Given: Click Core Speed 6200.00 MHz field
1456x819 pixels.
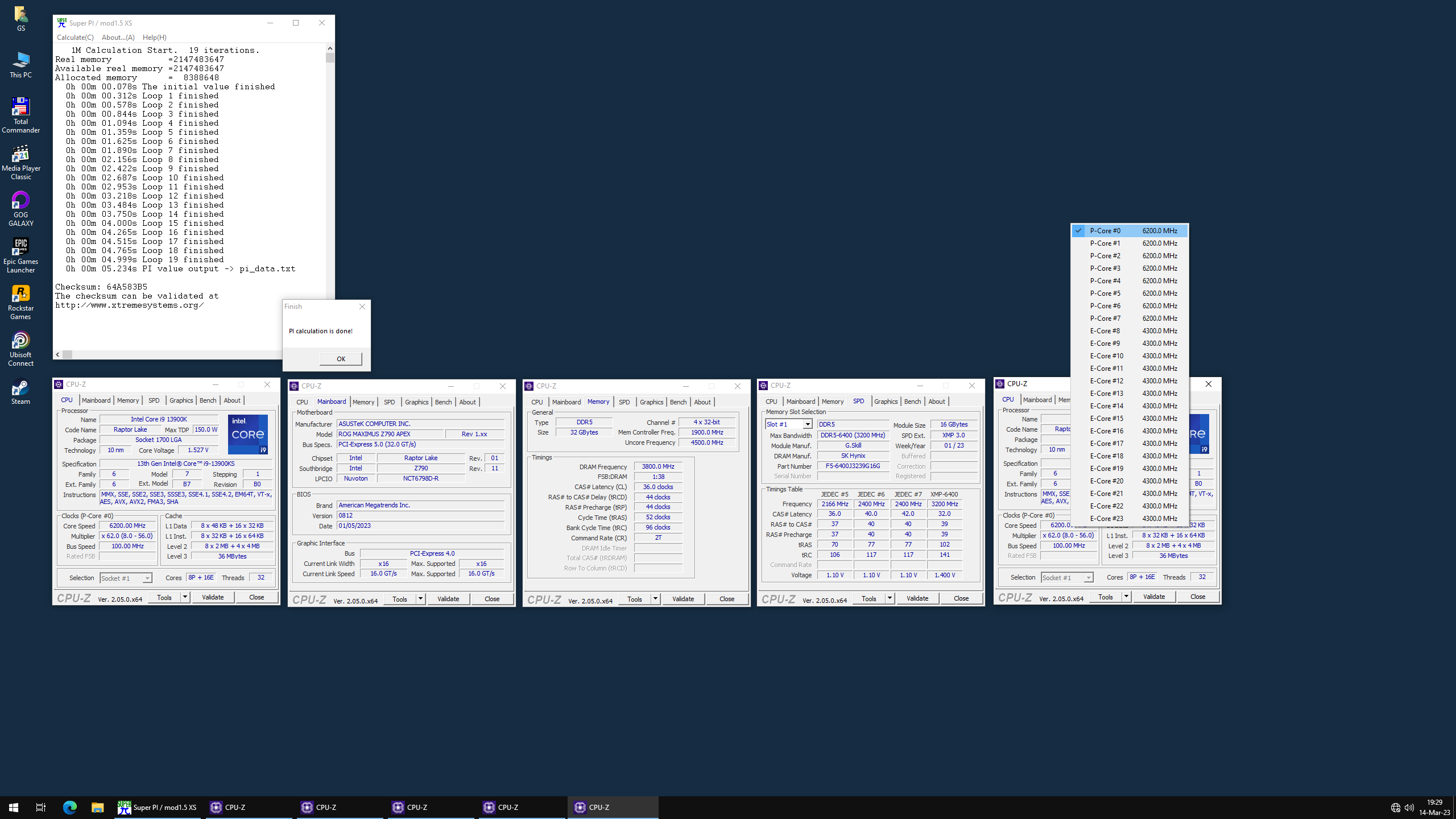Looking at the screenshot, I should (127, 526).
